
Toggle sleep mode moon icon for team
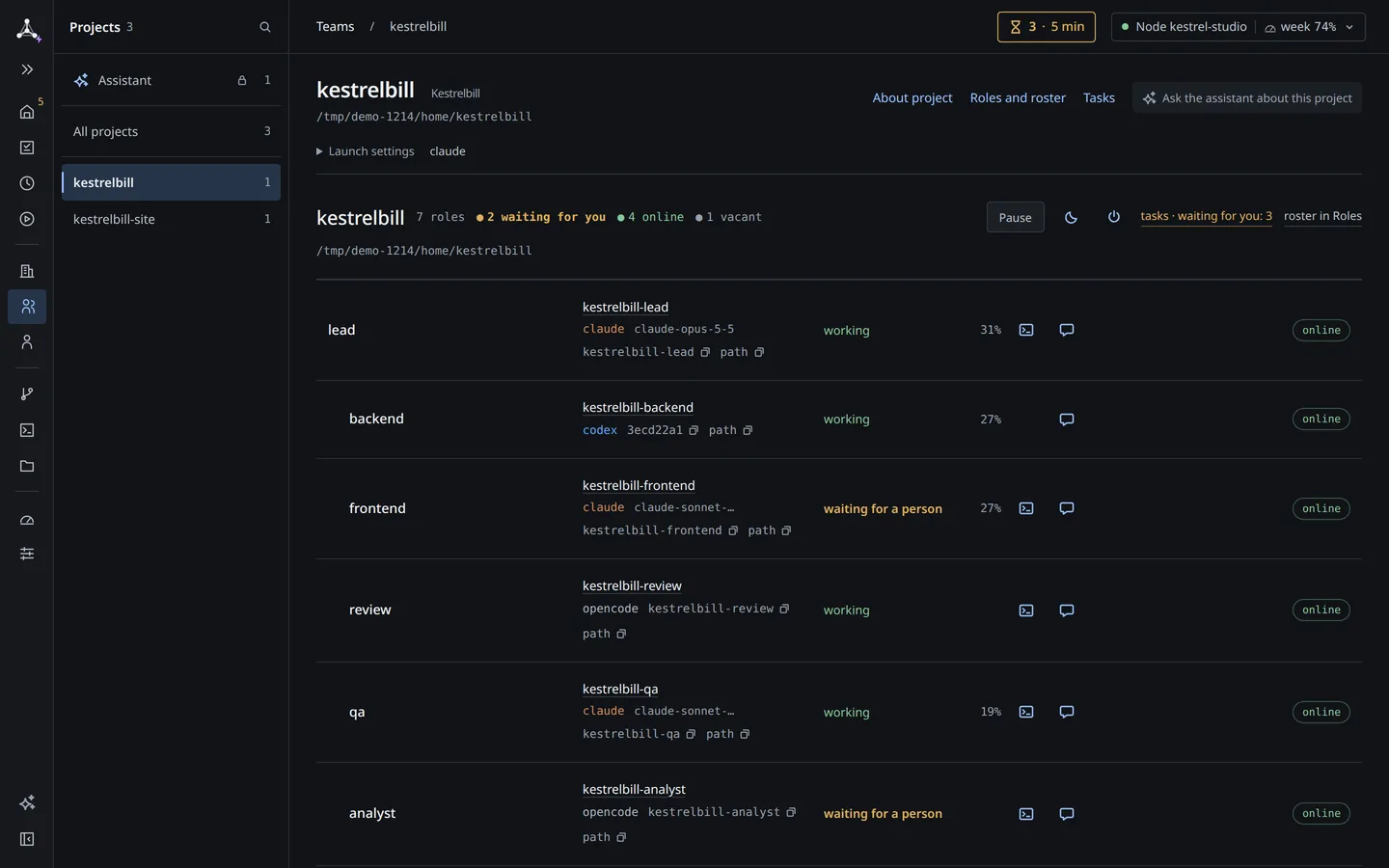[1071, 217]
